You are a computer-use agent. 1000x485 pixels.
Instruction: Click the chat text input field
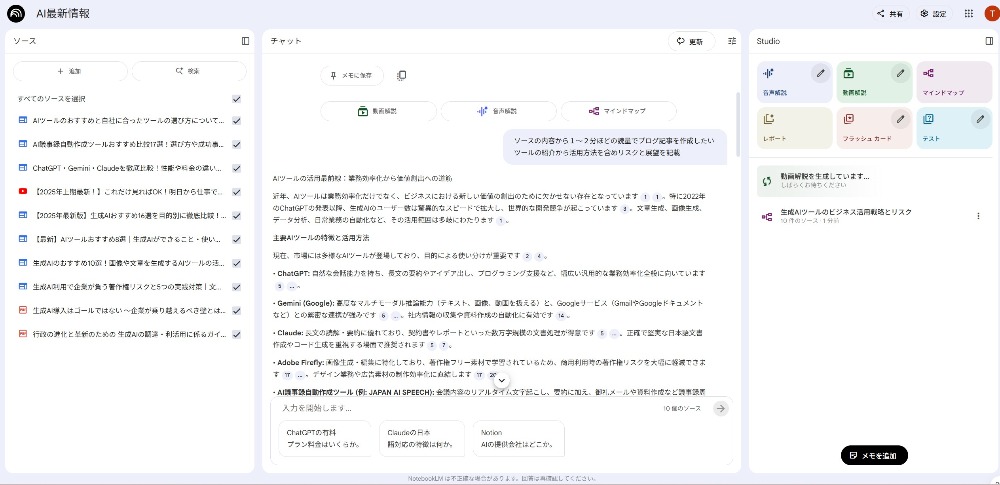pyautogui.click(x=460, y=408)
